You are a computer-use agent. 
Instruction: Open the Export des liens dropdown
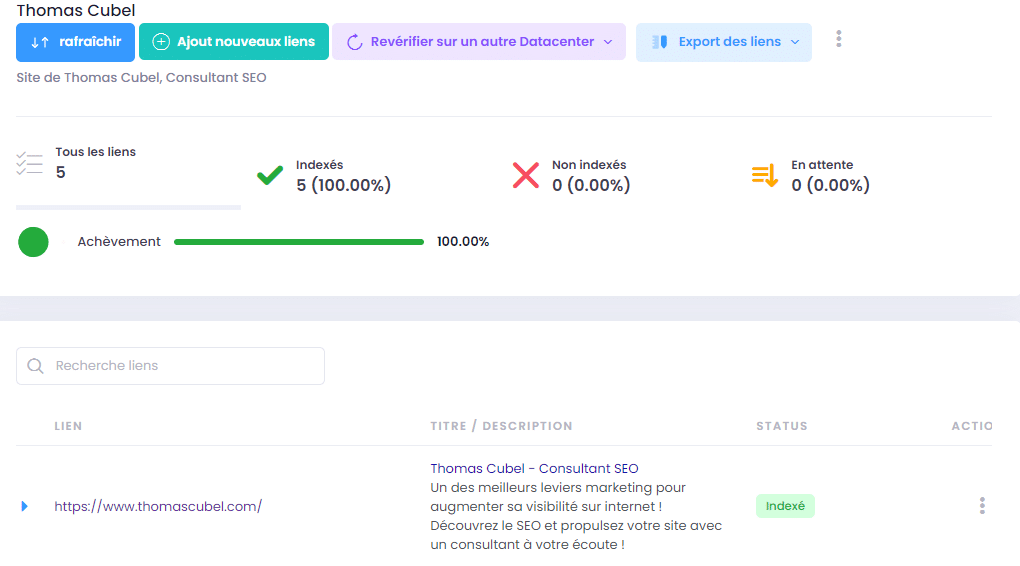pos(723,42)
